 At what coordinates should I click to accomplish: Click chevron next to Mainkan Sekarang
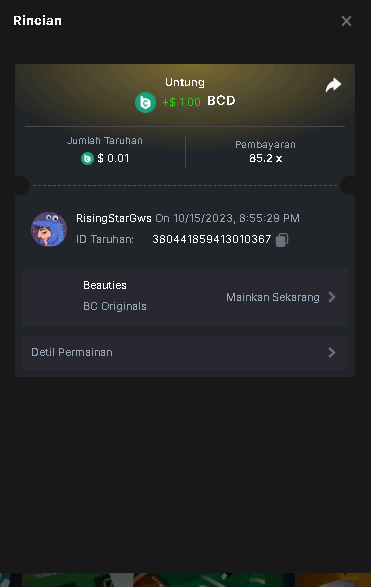click(x=332, y=297)
